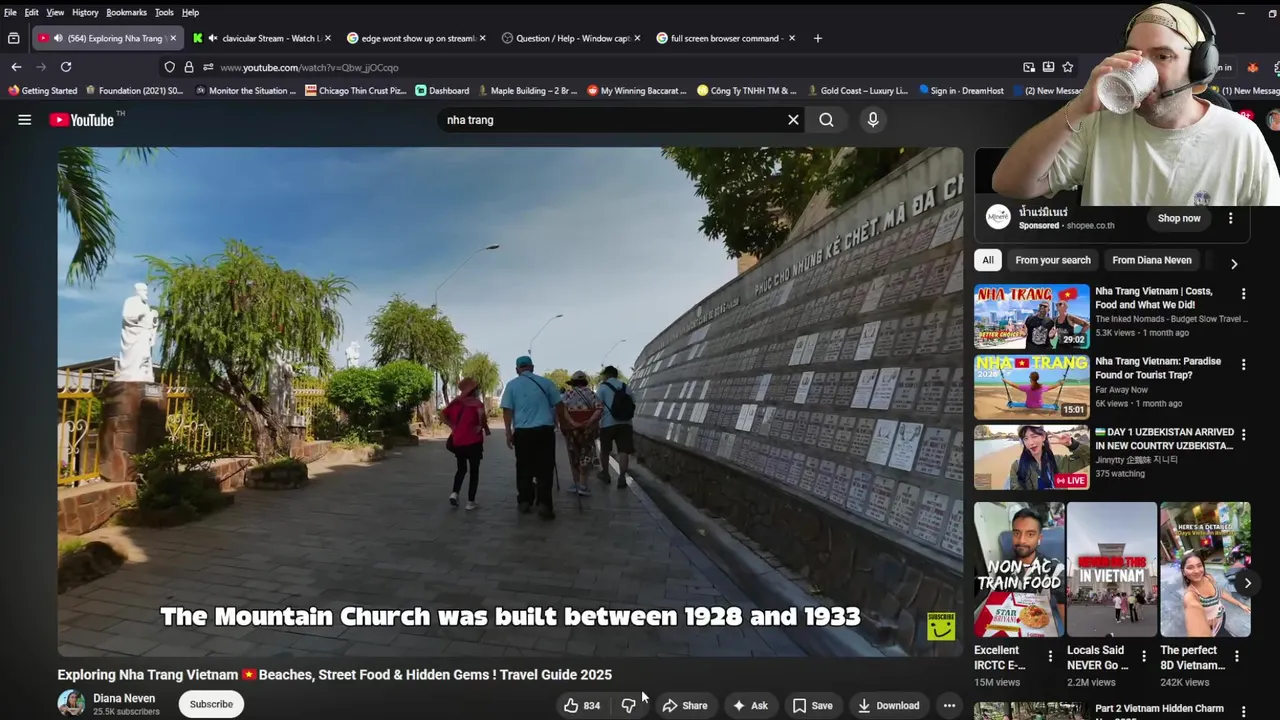Open Chicago Thin Crust Piz... bookmark
Screen dimensions: 1280x720
point(356,90)
